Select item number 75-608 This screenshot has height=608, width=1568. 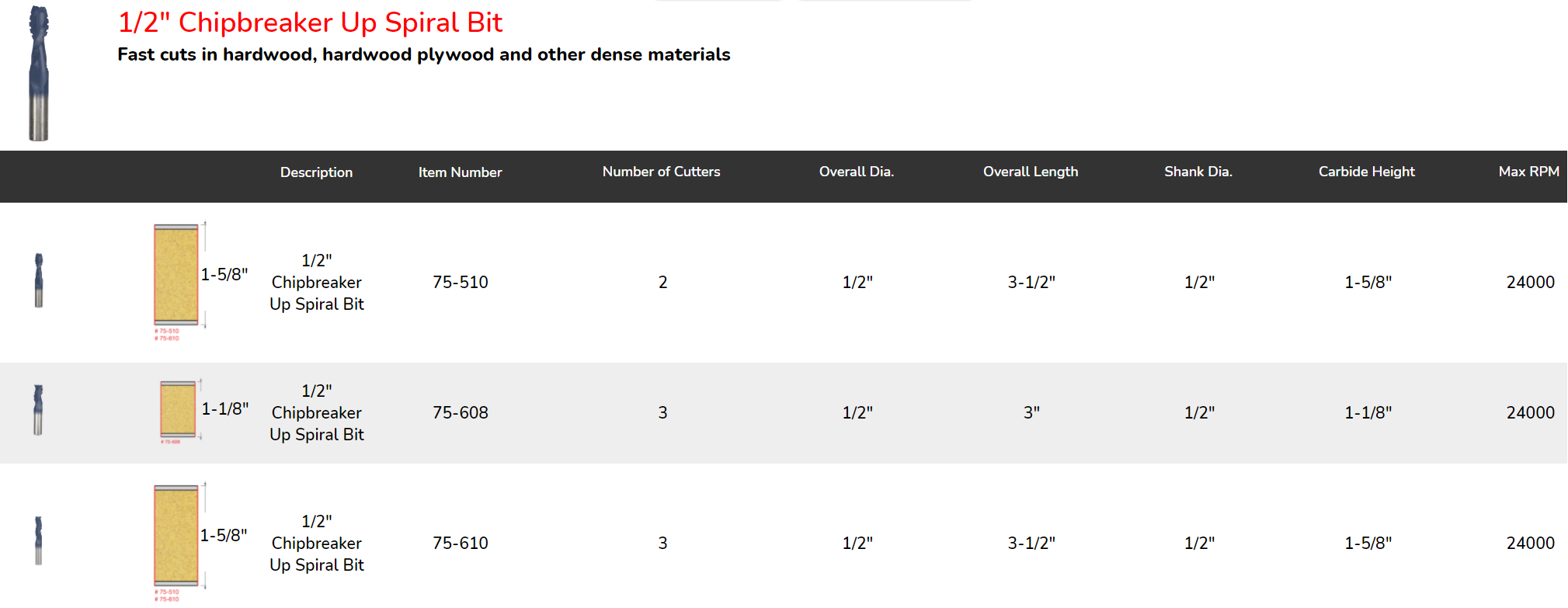[461, 413]
